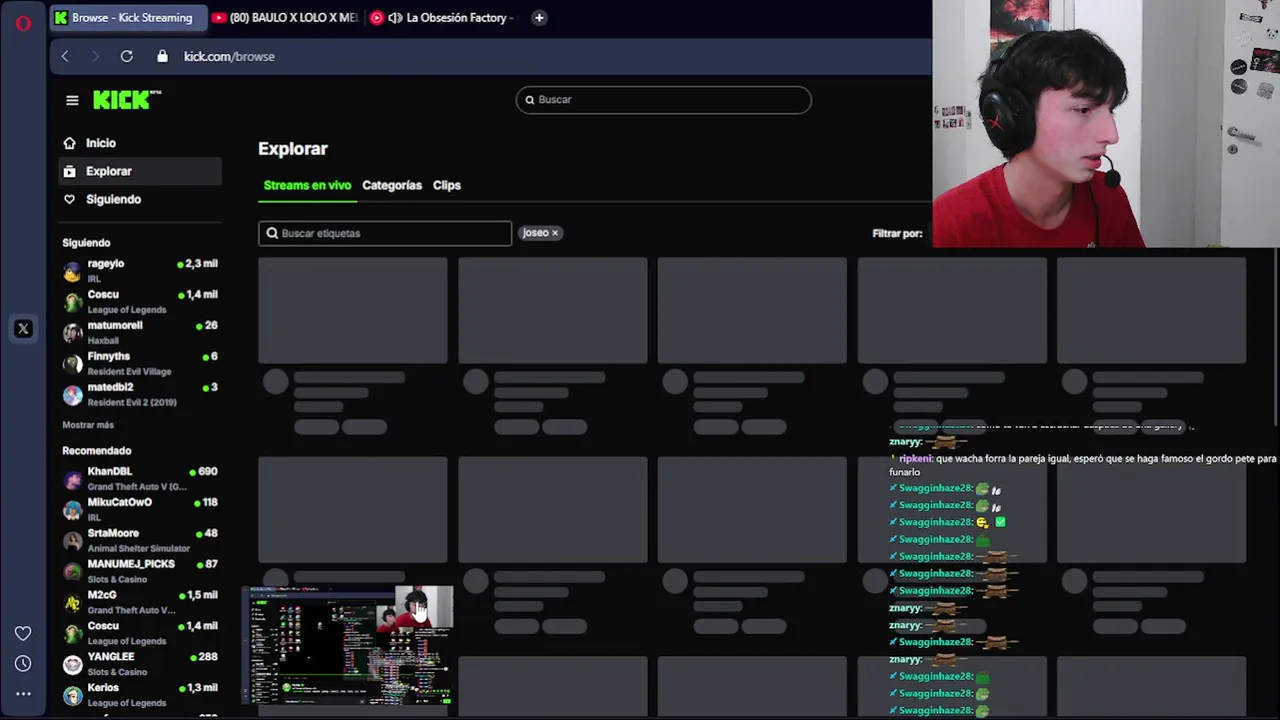This screenshot has width=1280, height=720.
Task: Click the 690 viewer count
Action: tap(208, 471)
